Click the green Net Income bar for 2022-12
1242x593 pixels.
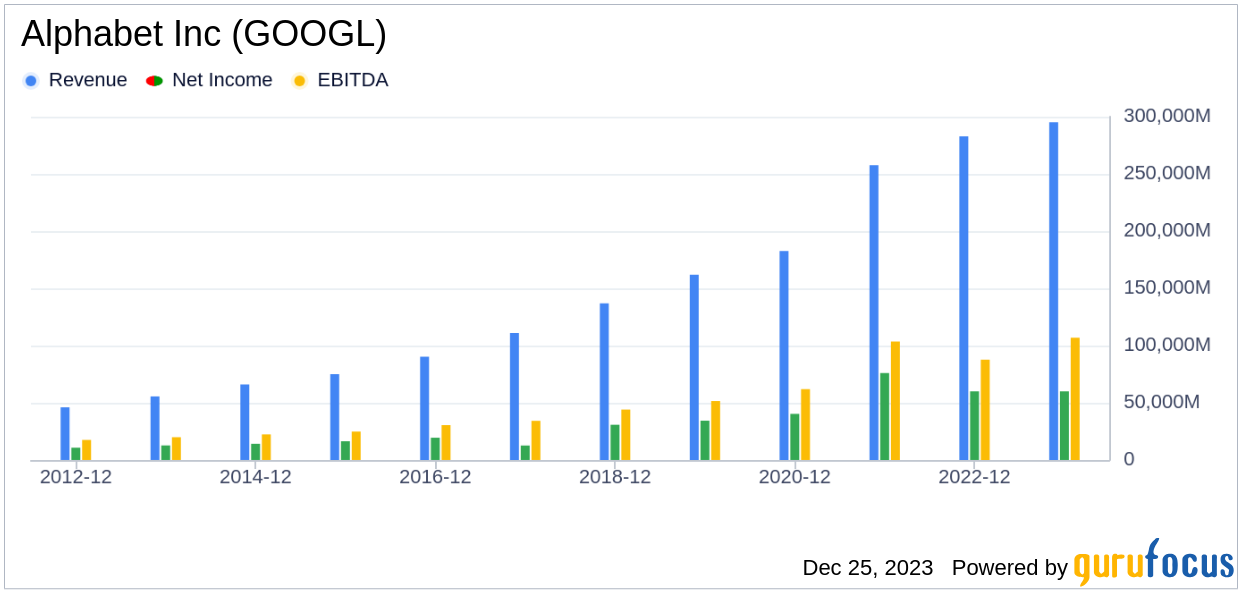tap(975, 426)
